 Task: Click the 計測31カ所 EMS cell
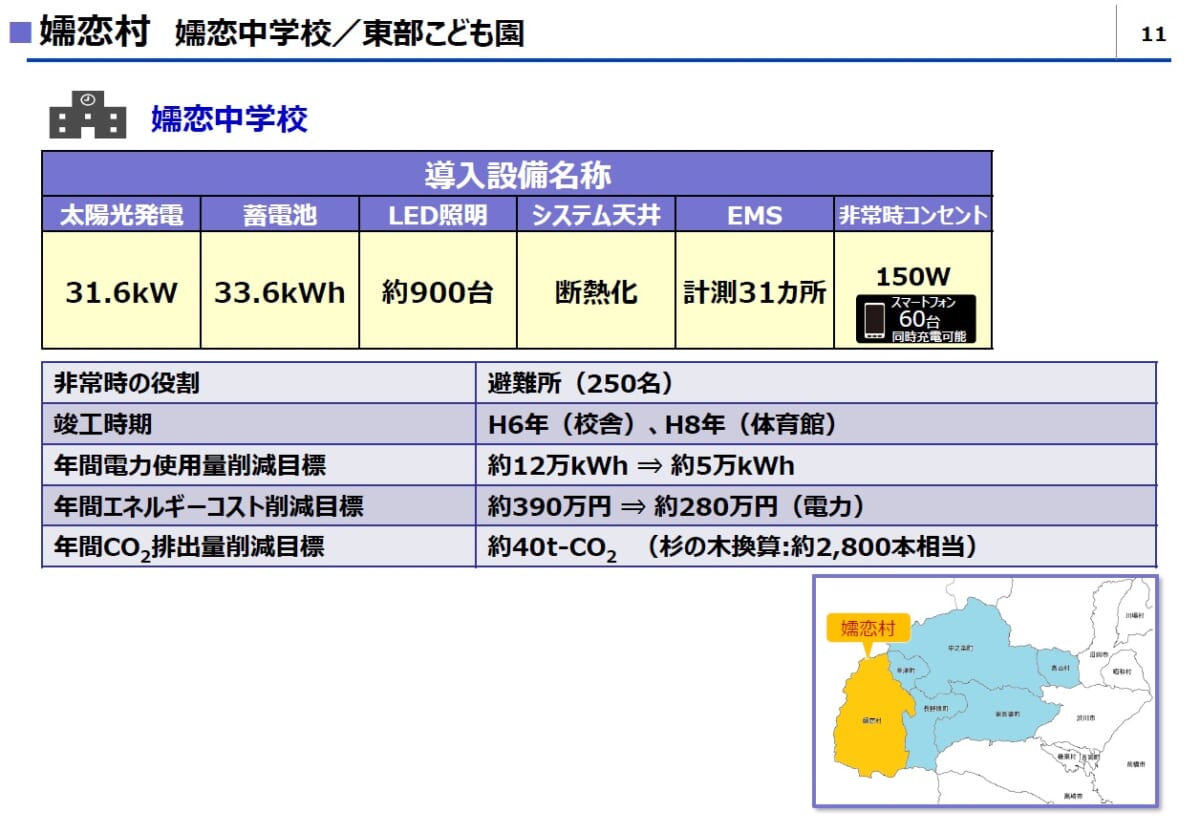(x=754, y=292)
